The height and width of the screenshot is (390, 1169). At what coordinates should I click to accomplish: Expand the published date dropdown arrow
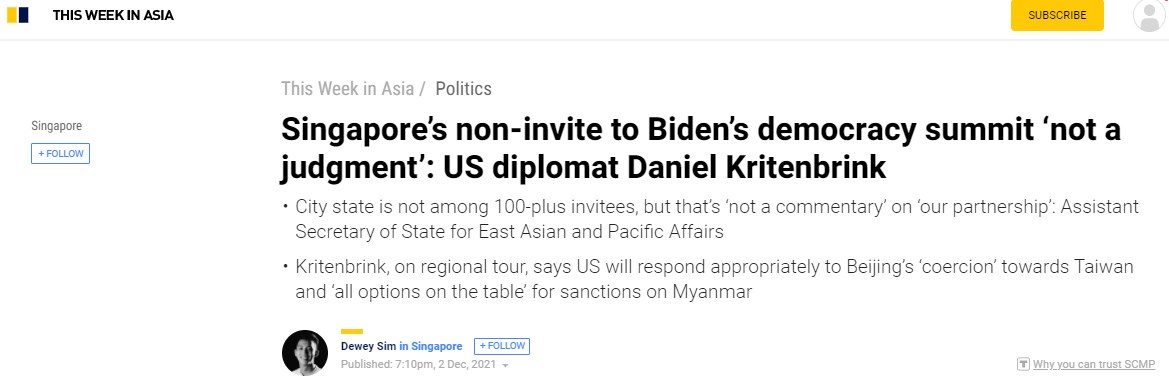(x=505, y=366)
